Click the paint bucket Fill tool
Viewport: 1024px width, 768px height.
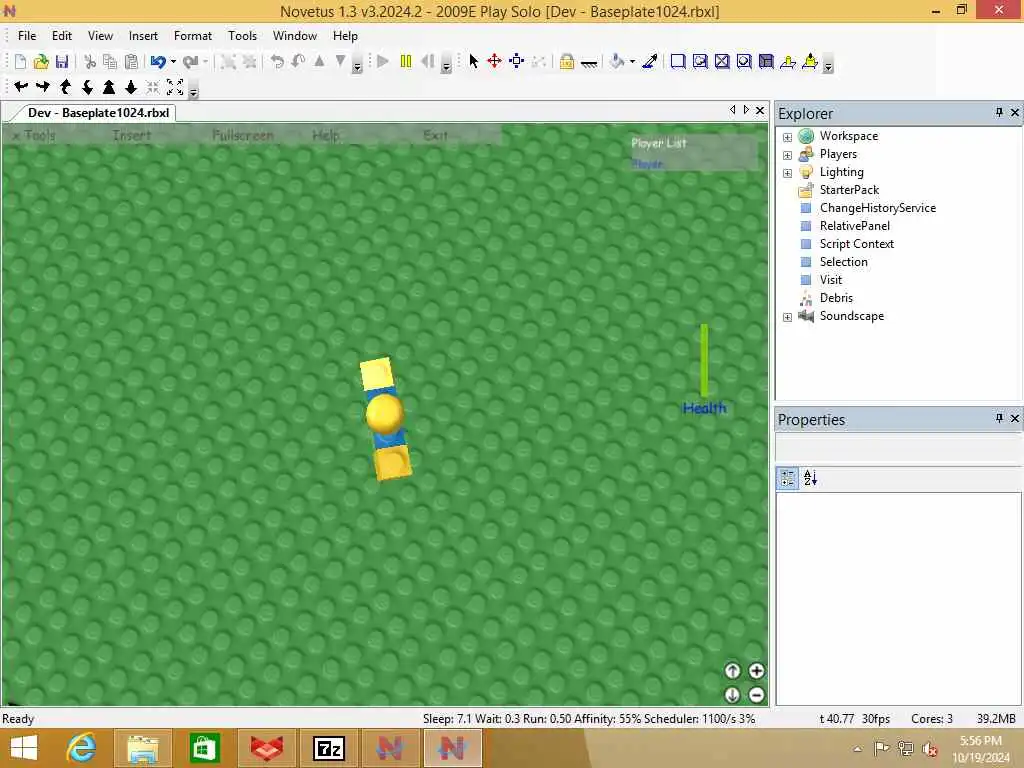coord(617,61)
